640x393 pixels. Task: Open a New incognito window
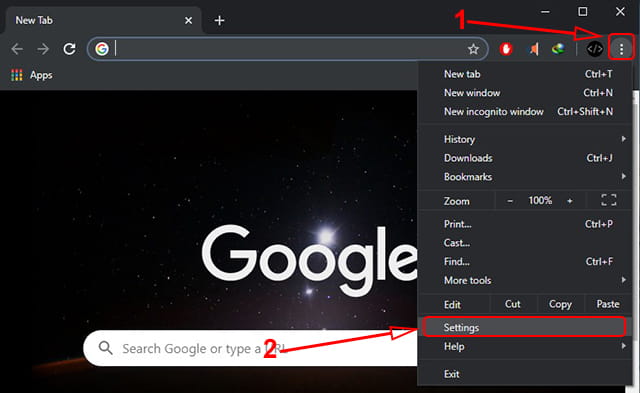[x=525, y=111]
